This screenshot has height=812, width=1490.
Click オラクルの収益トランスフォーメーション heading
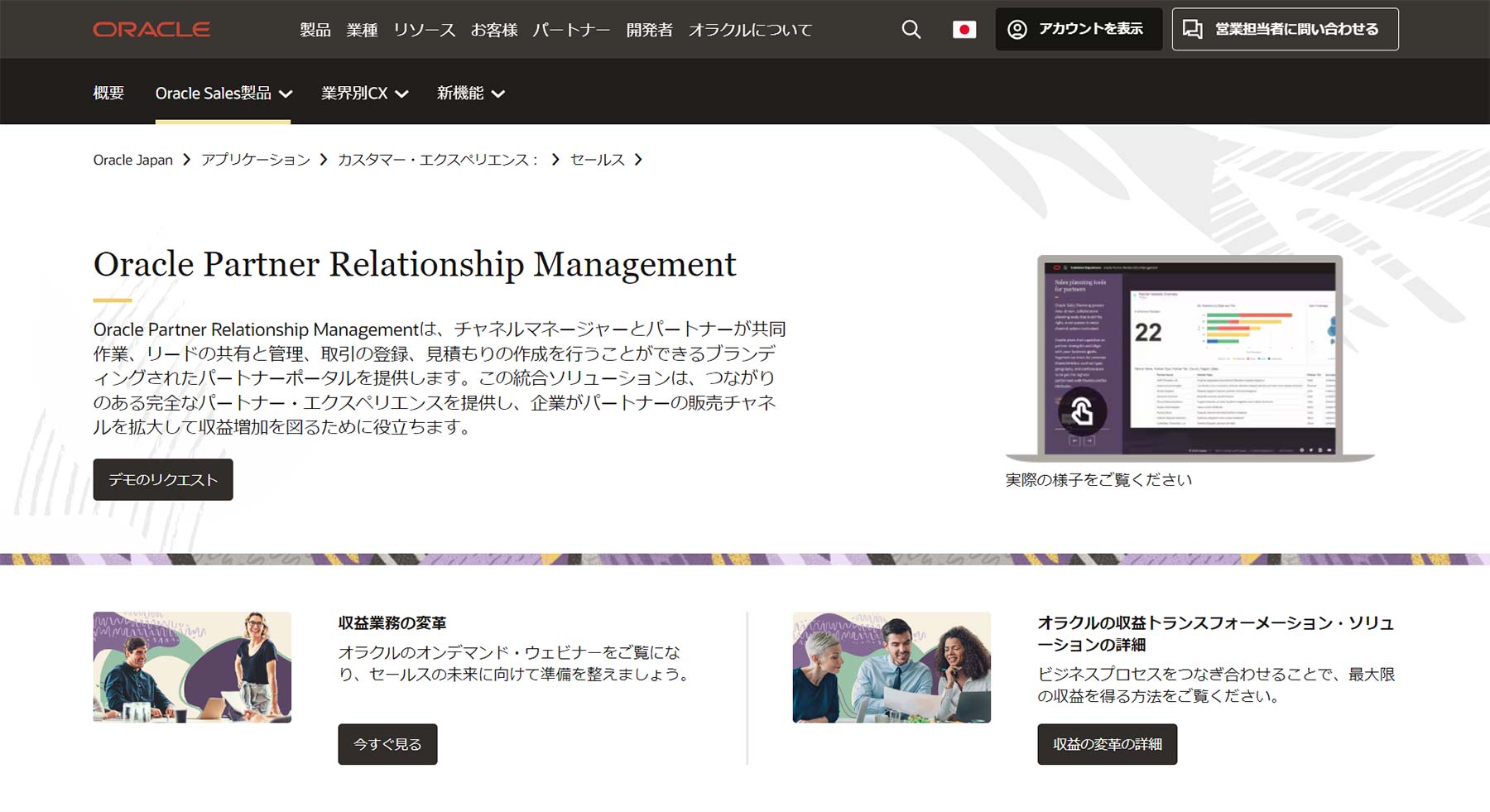(1216, 633)
